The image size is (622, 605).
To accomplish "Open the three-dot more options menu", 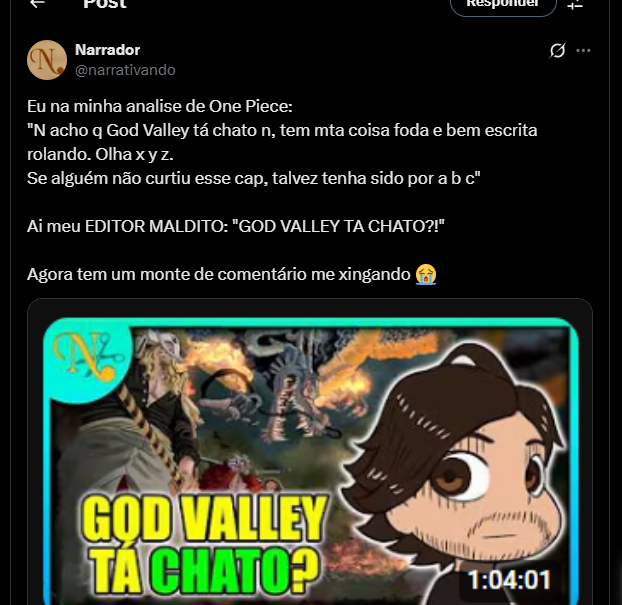I will tap(583, 50).
